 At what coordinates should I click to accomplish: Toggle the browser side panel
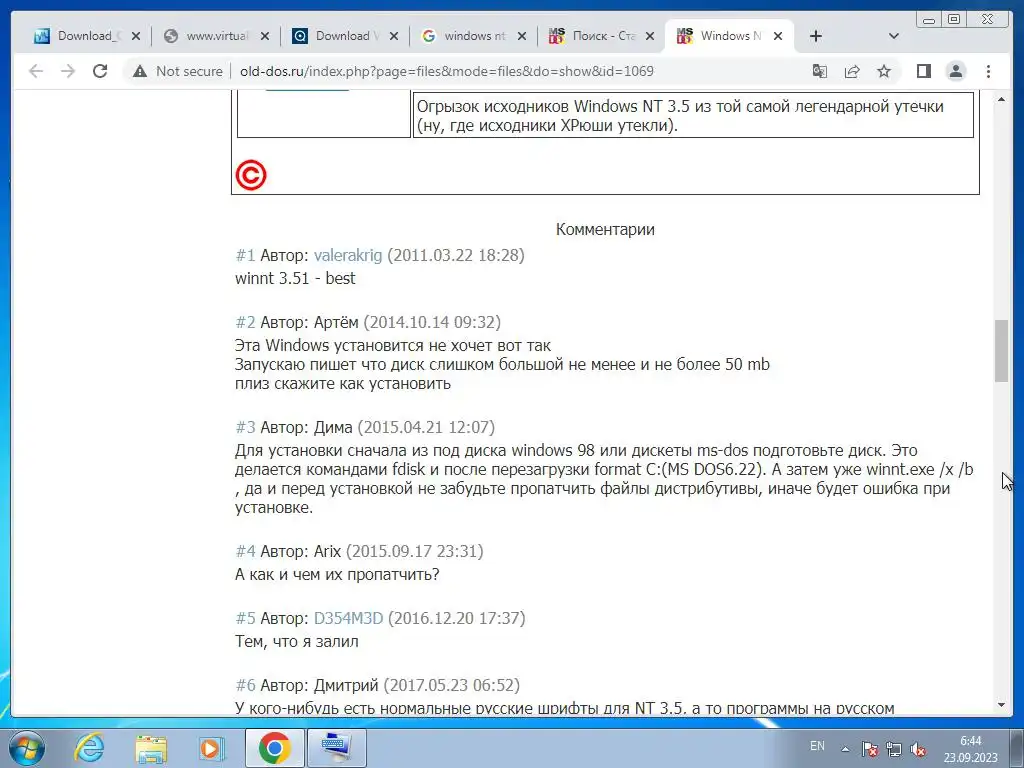tap(923, 71)
